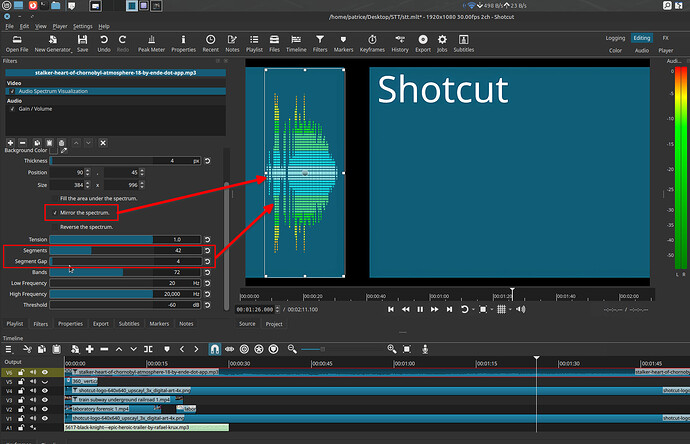Switch to the Color layout
The height and width of the screenshot is (444, 690).
tap(615, 50)
